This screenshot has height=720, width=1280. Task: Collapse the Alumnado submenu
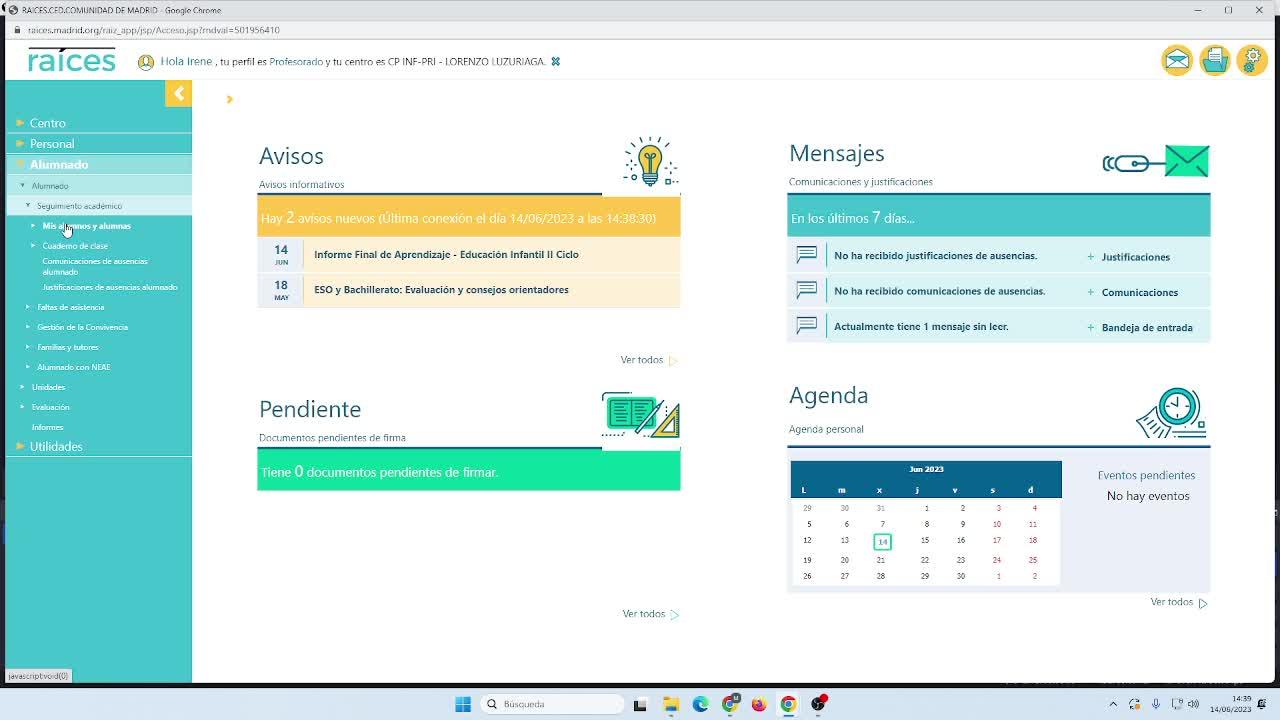[49, 186]
